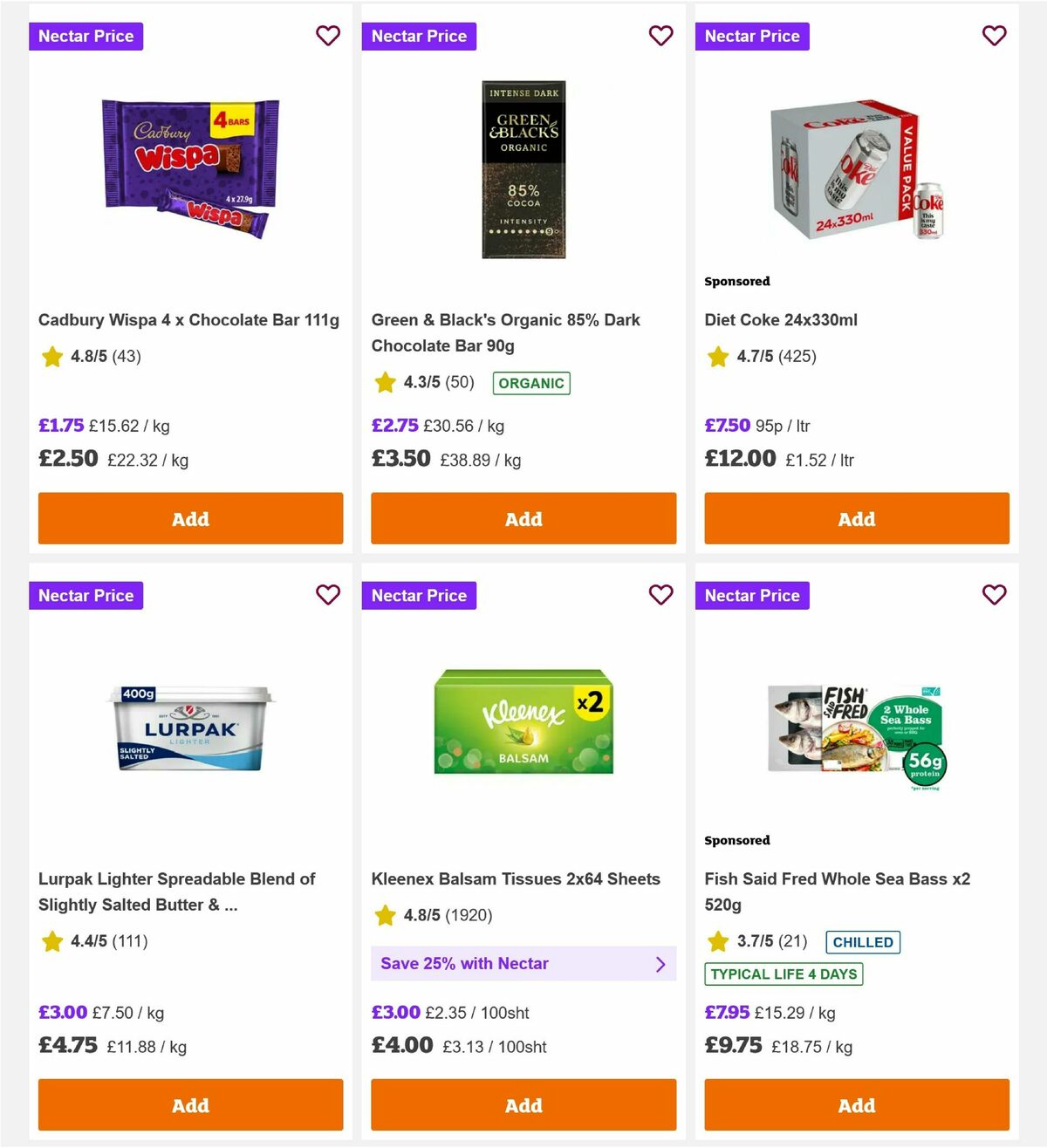
Task: Open the Lurpak Lighter product page
Action: tap(177, 892)
